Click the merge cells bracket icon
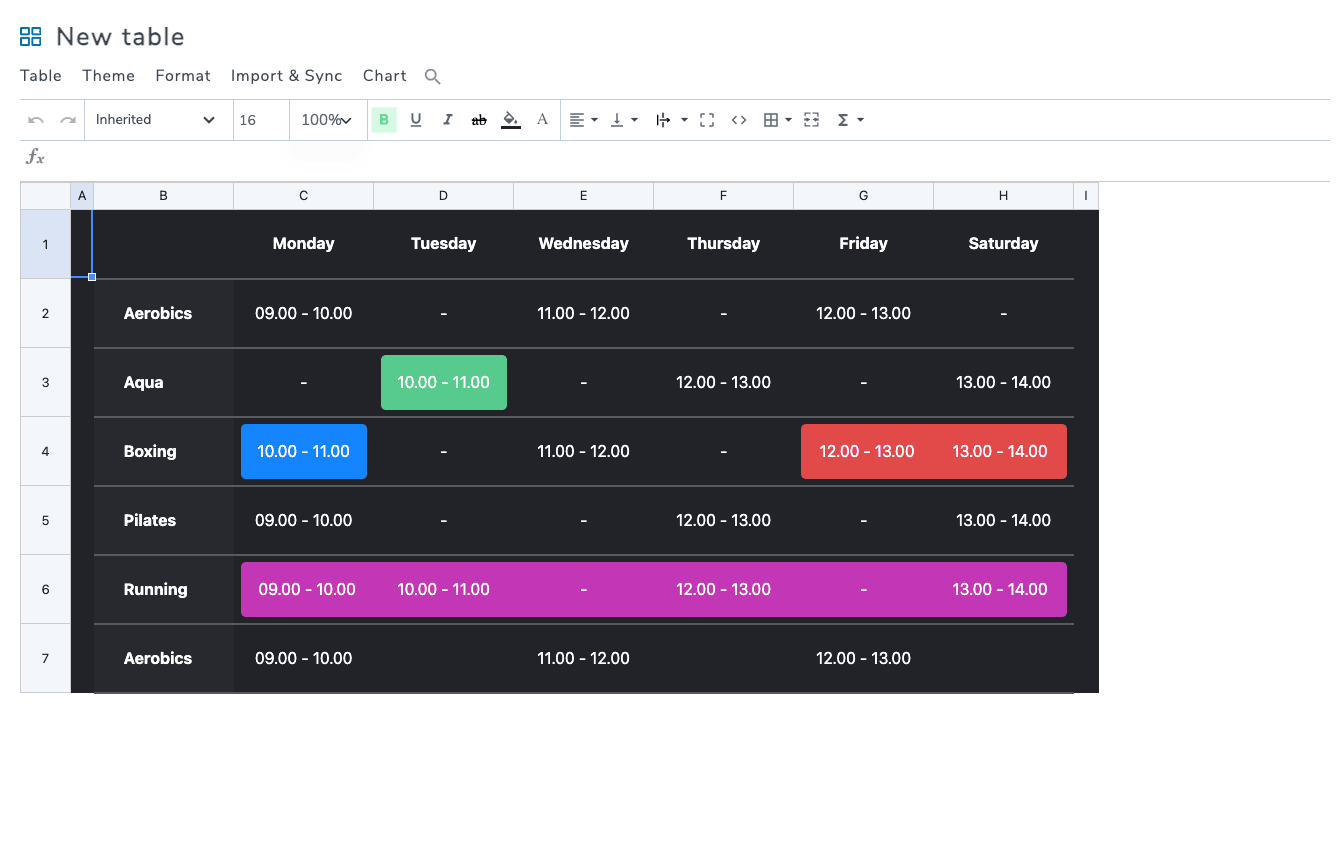Image resolution: width=1340 pixels, height=868 pixels. (707, 120)
